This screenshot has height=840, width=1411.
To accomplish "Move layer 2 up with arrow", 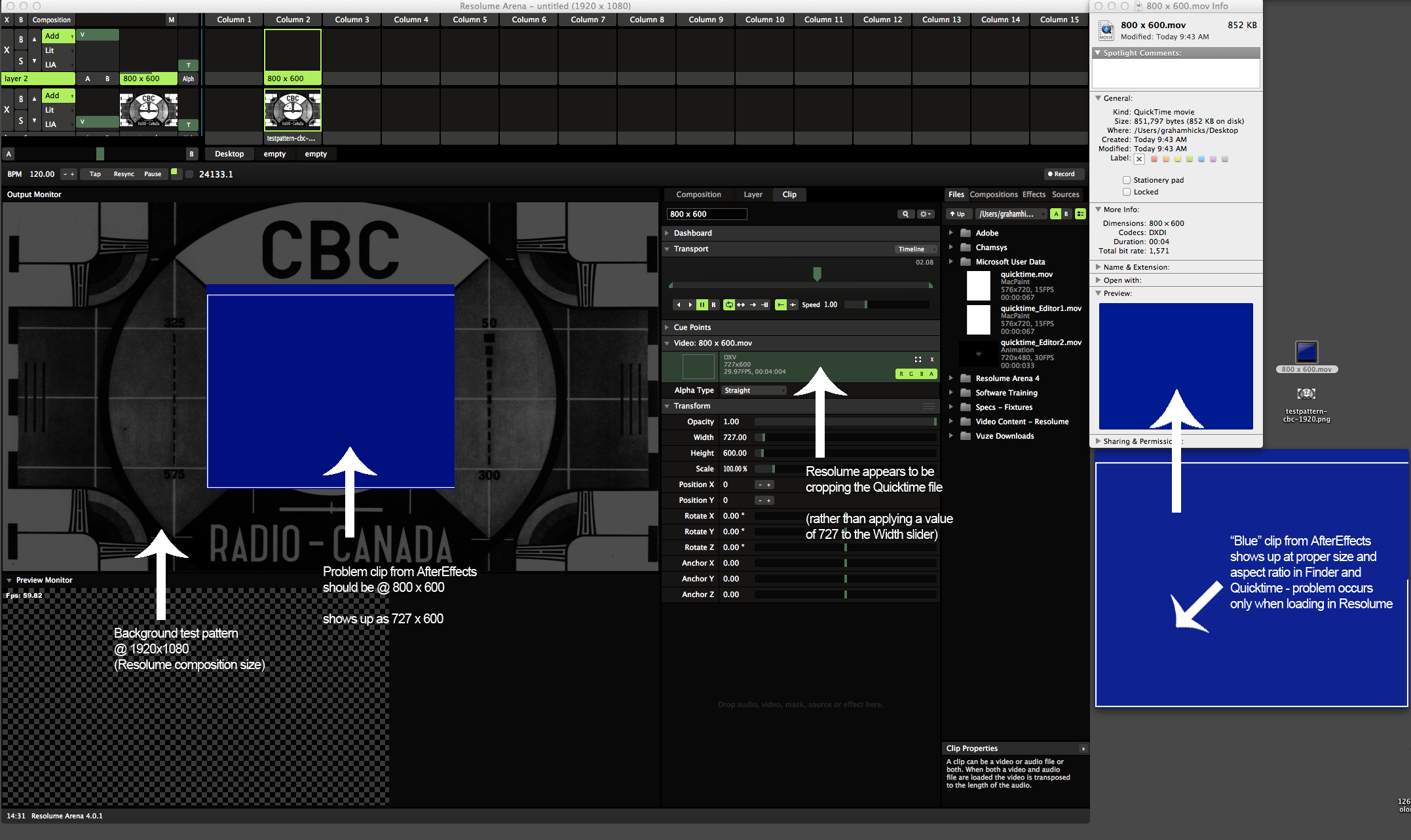I will 34,39.
